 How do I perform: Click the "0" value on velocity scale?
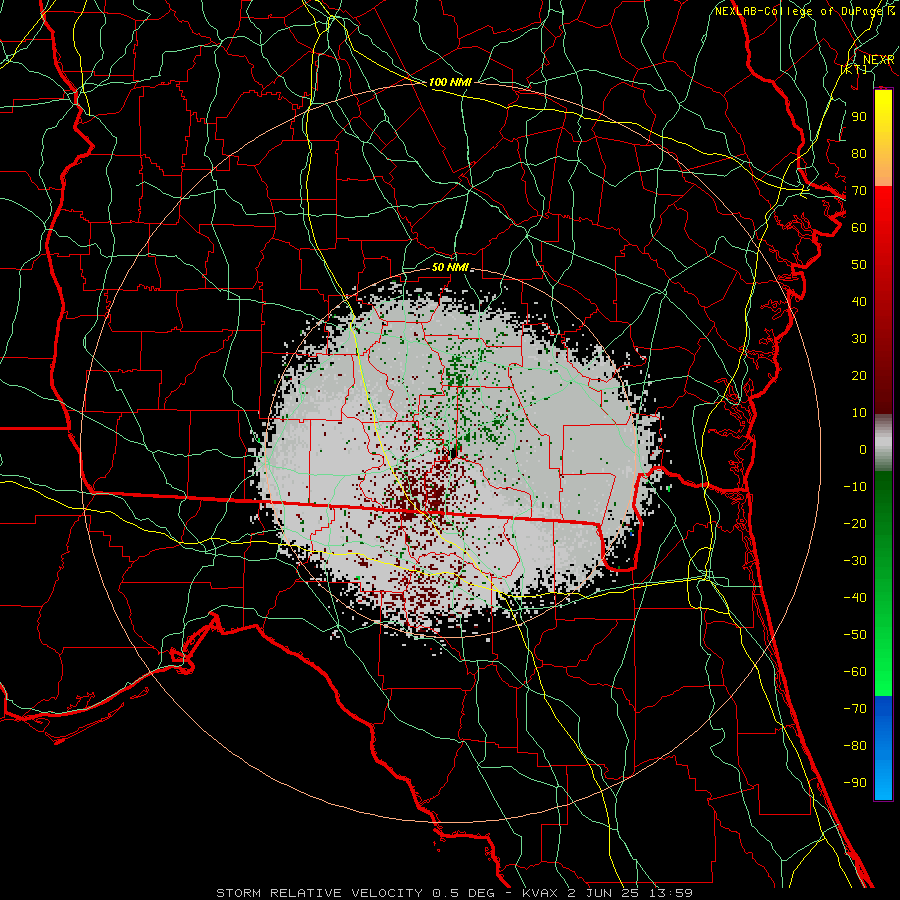[x=863, y=449]
